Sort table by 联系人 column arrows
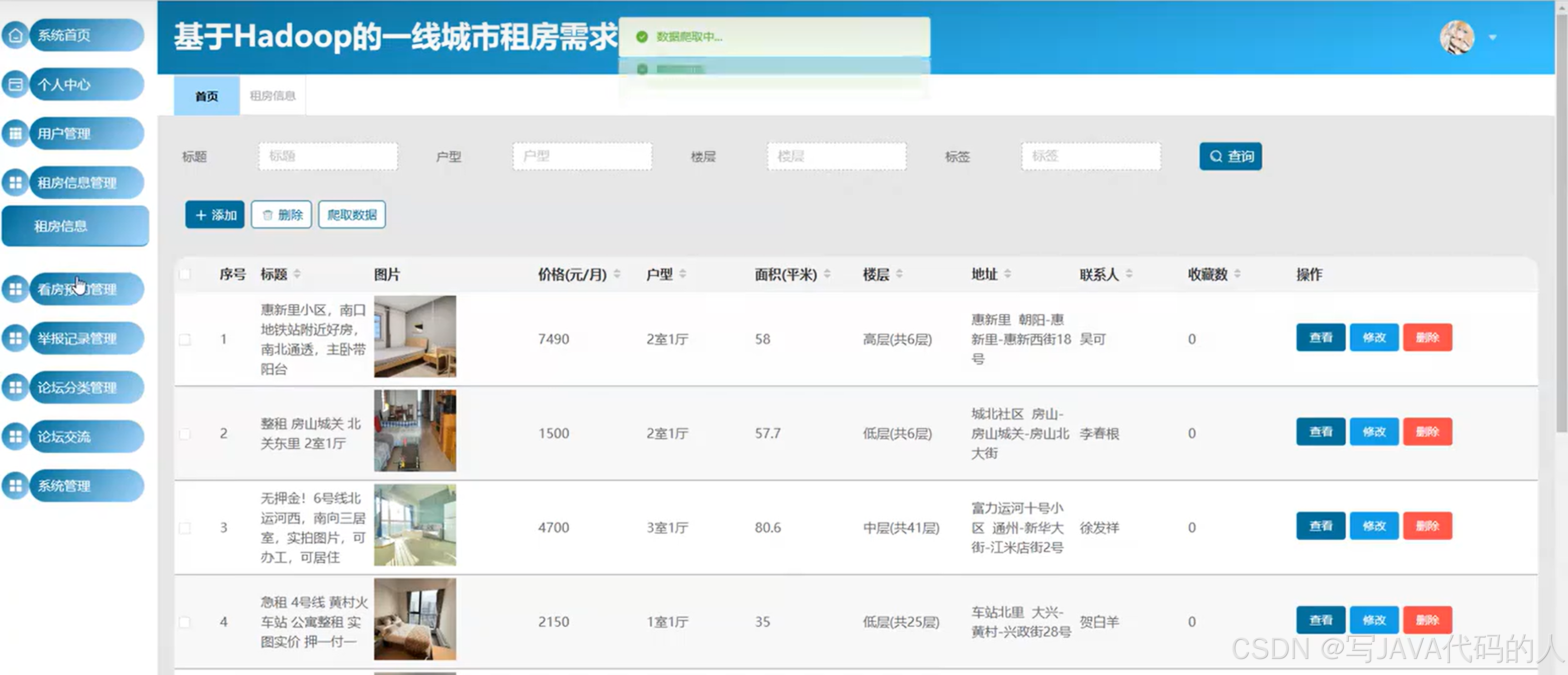Screen dimensions: 1568x675 click(x=1129, y=274)
